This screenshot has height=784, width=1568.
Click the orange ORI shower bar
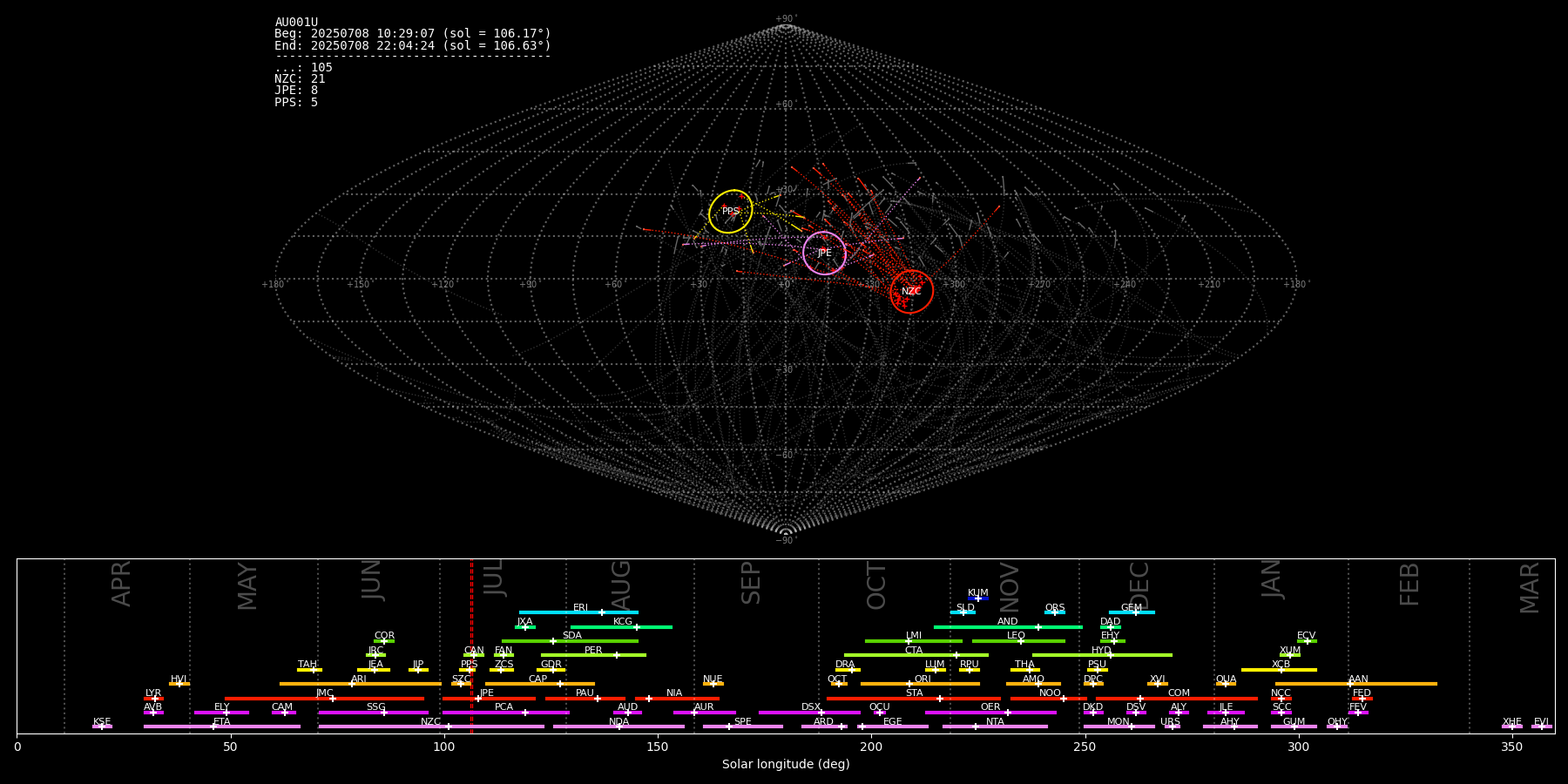(x=920, y=684)
